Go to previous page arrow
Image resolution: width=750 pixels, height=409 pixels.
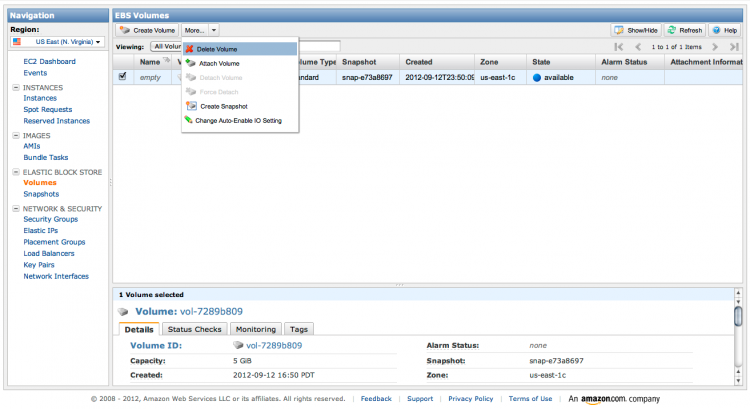tap(638, 46)
